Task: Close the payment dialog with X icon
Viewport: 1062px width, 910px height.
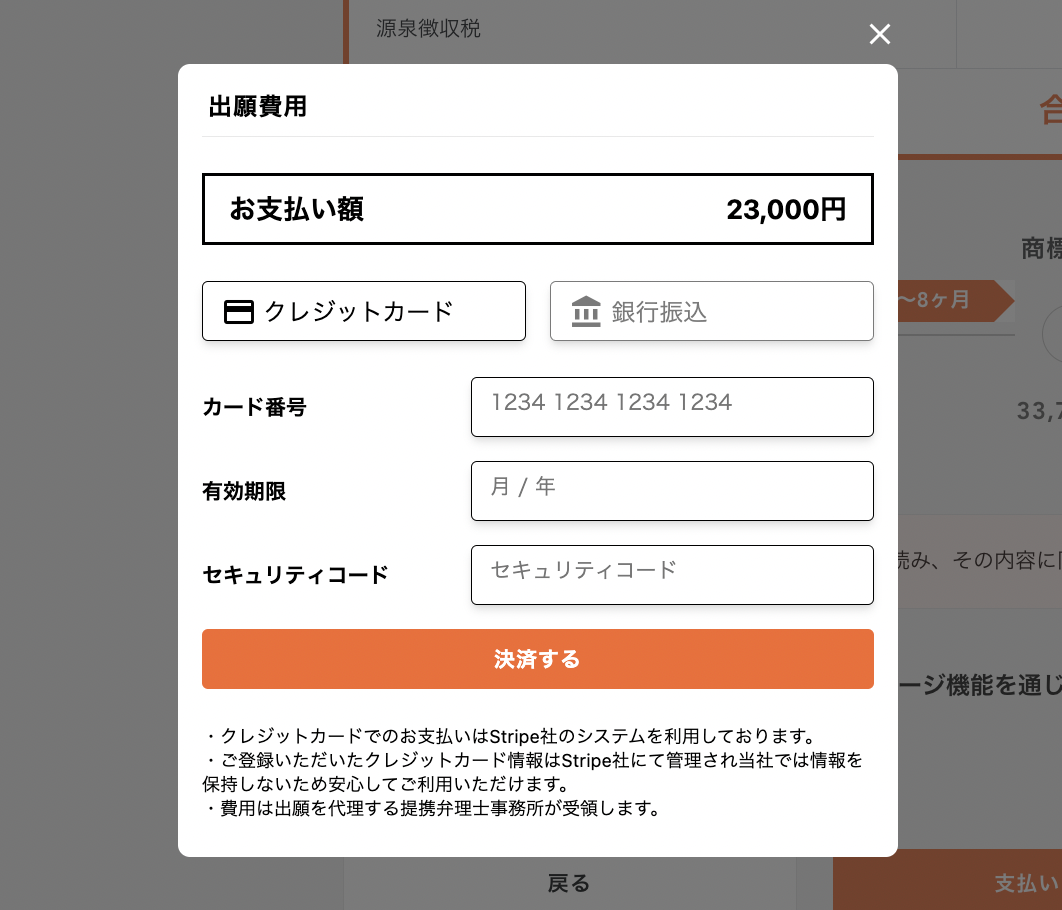Action: click(x=879, y=35)
